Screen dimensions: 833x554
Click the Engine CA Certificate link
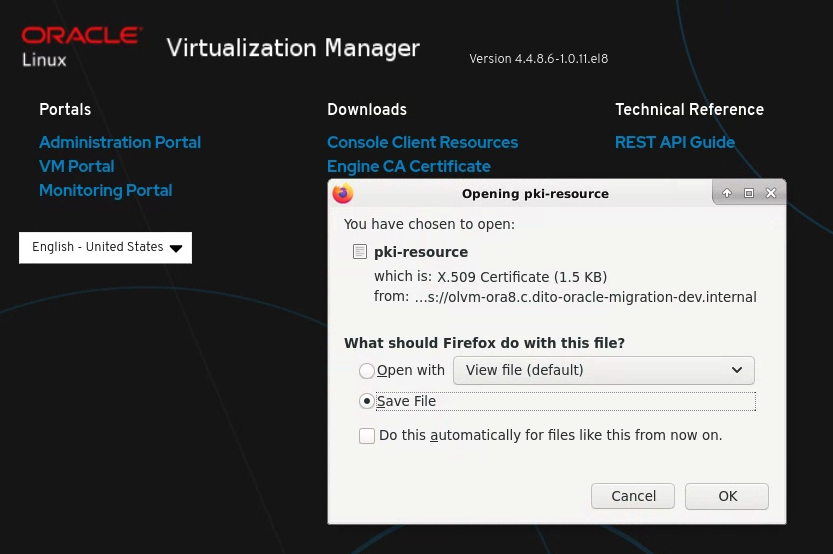[408, 166]
